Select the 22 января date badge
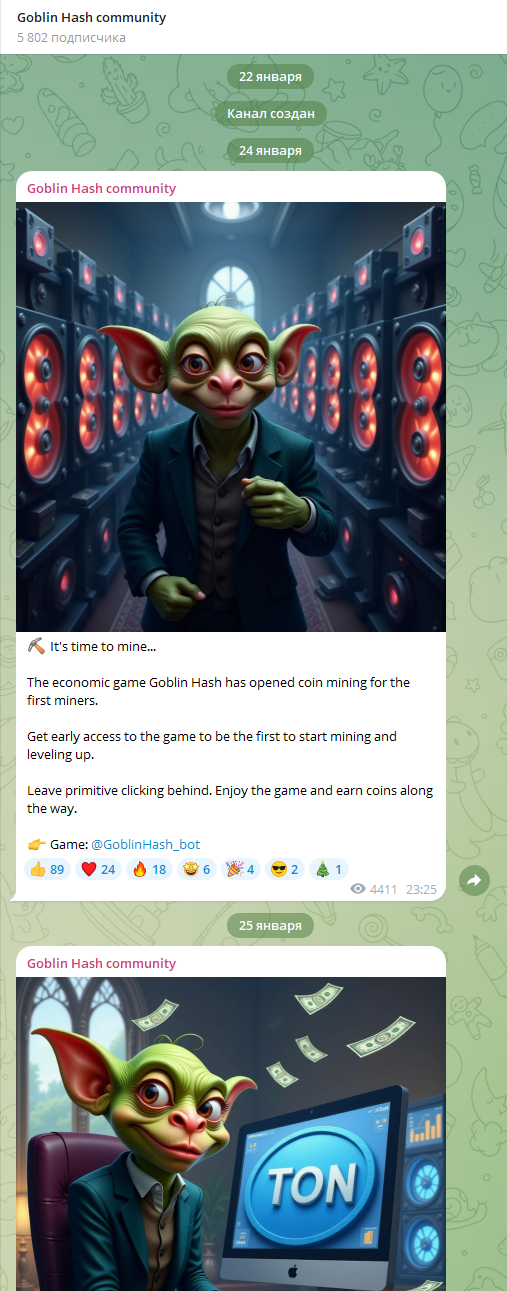Image resolution: width=507 pixels, height=1291 pixels. click(270, 77)
